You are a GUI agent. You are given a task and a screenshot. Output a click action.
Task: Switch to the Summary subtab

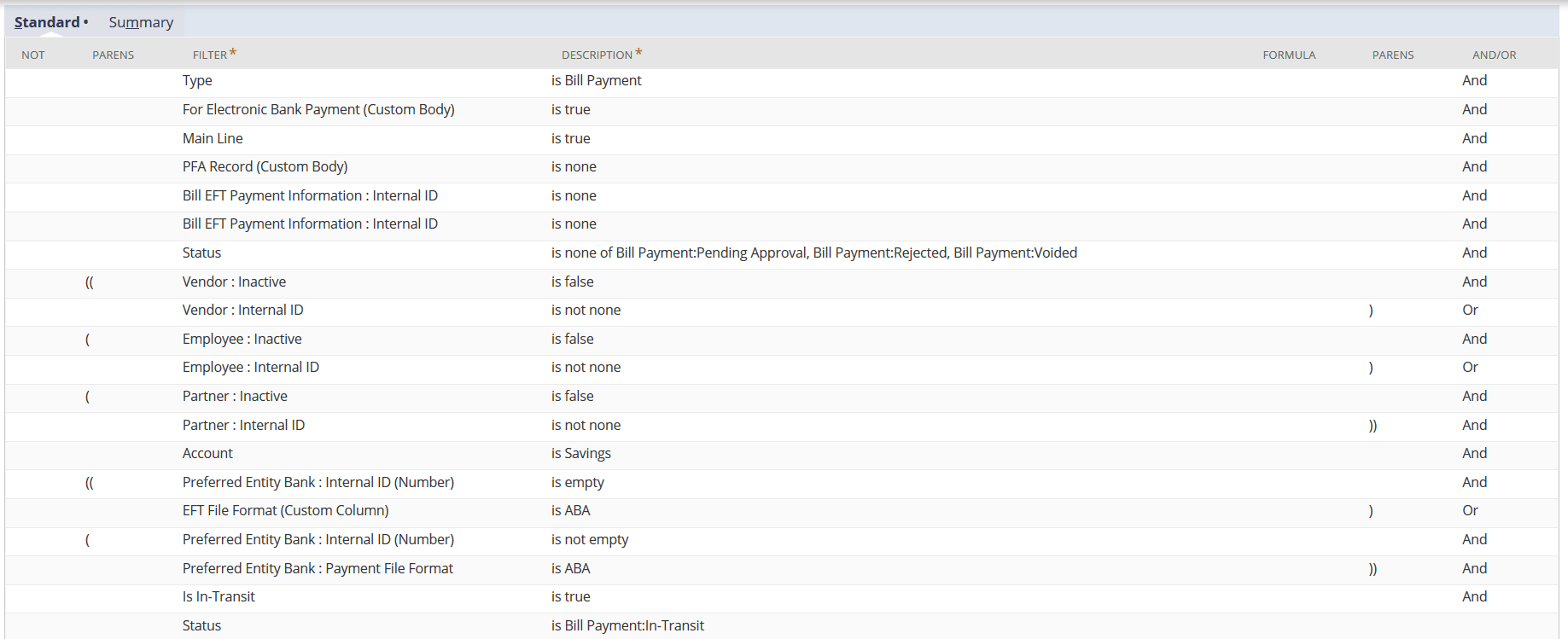141,22
